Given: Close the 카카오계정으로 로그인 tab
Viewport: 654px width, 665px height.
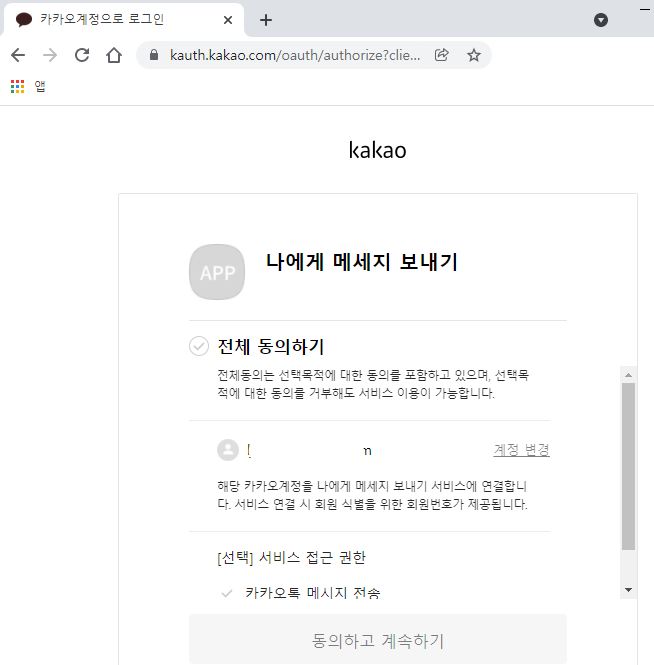Looking at the screenshot, I should coord(228,20).
